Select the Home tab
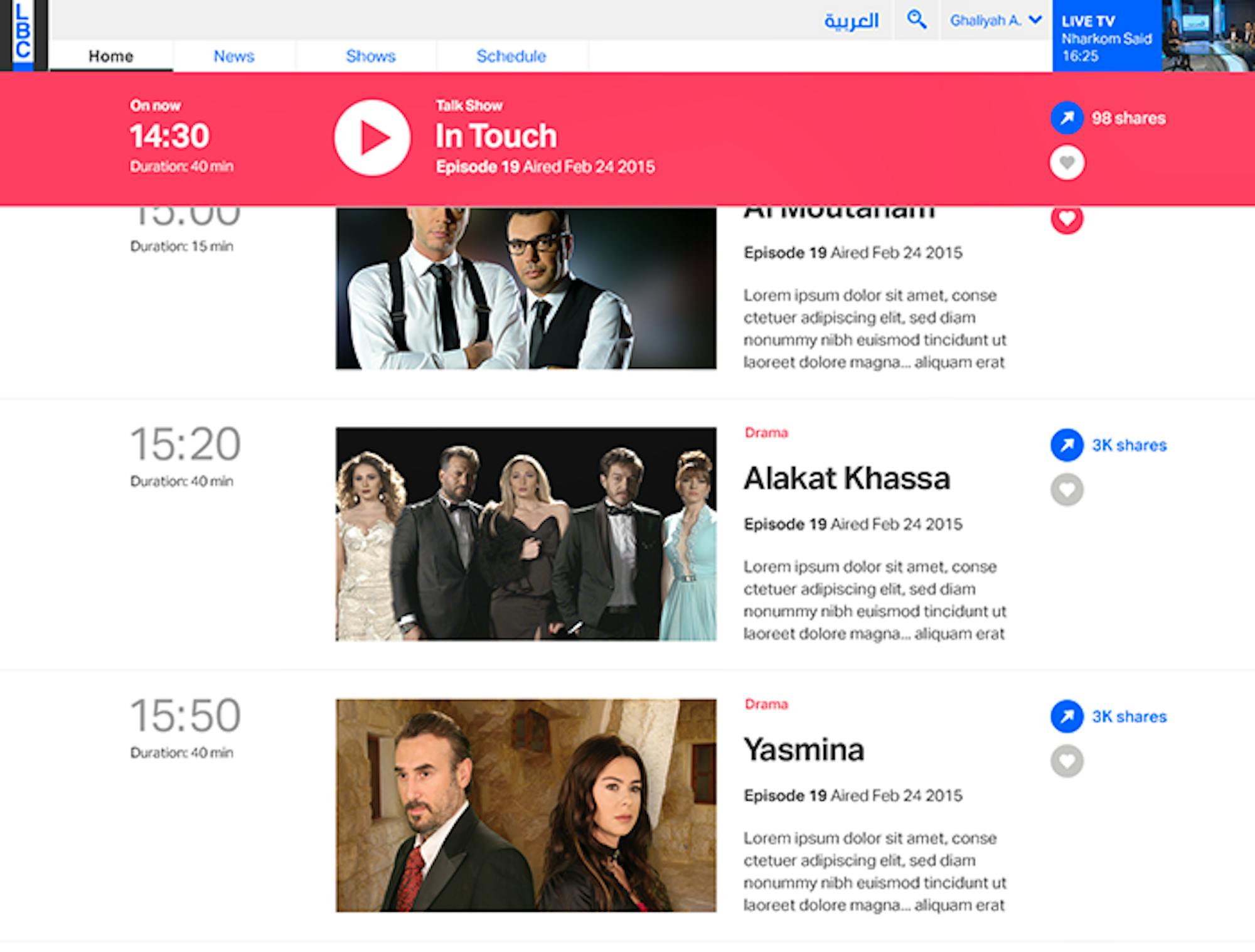Image resolution: width=1255 pixels, height=952 pixels. [x=111, y=56]
